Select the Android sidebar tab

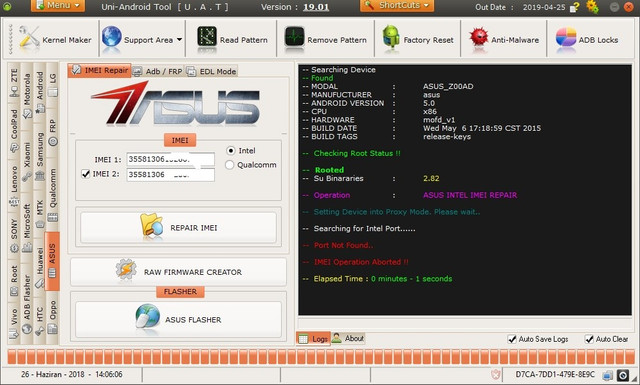tap(40, 92)
